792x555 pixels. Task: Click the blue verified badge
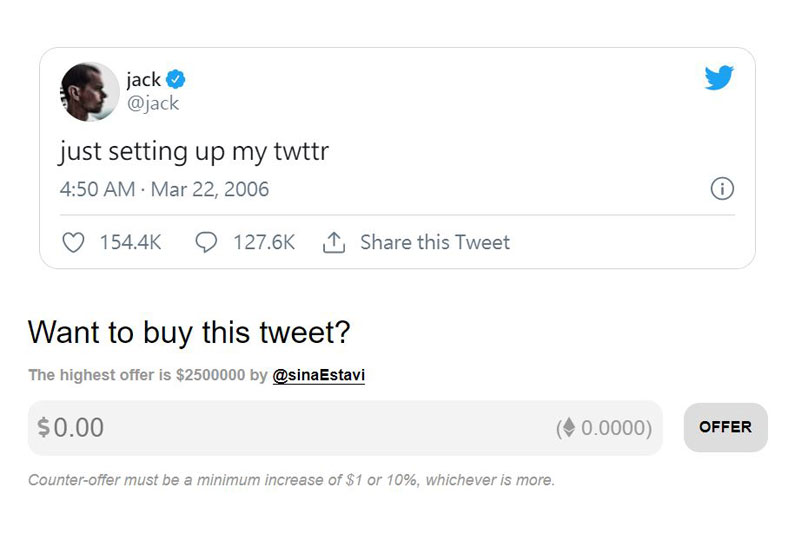coord(174,80)
